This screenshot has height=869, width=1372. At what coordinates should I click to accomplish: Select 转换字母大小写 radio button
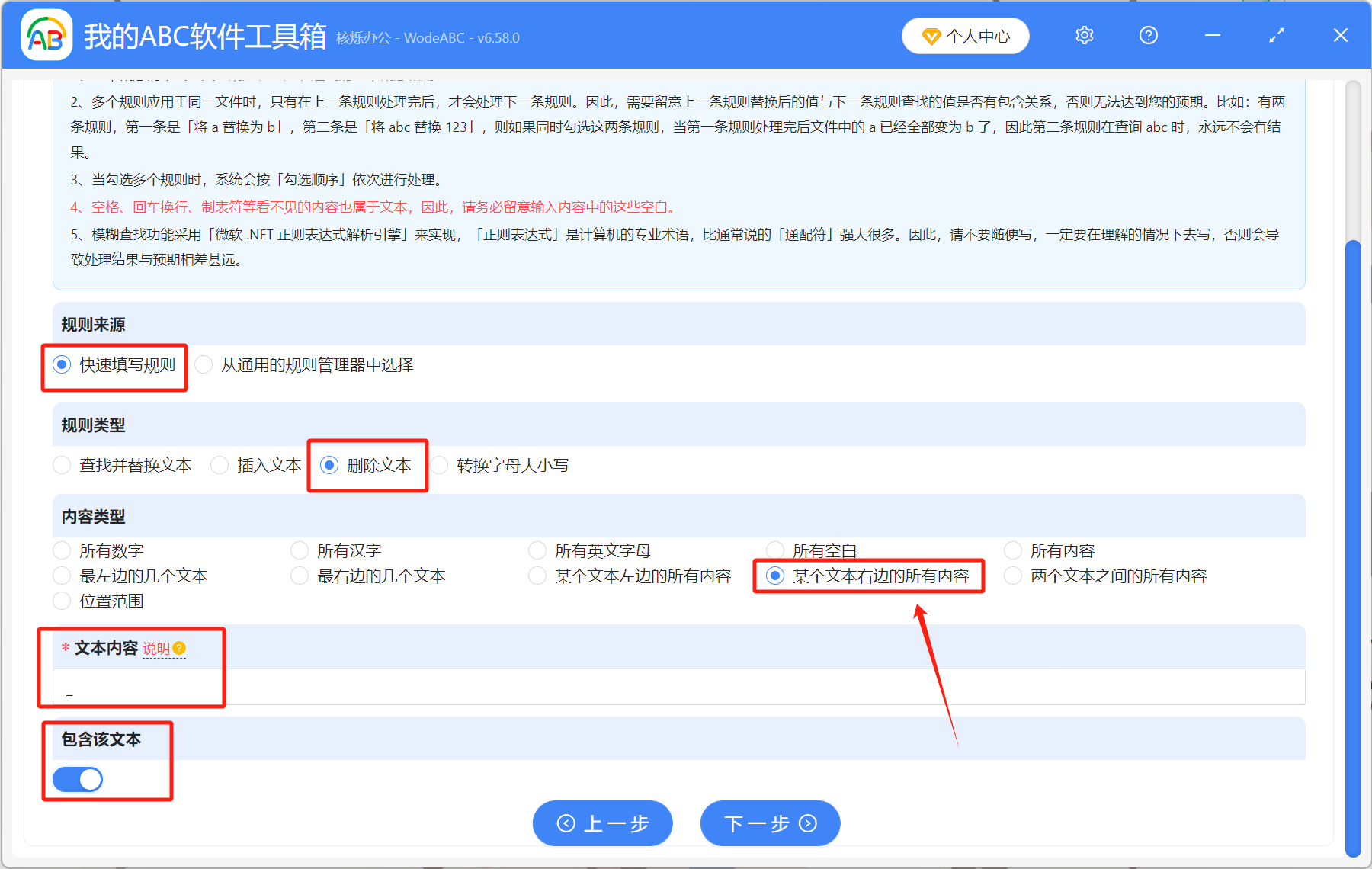(440, 466)
